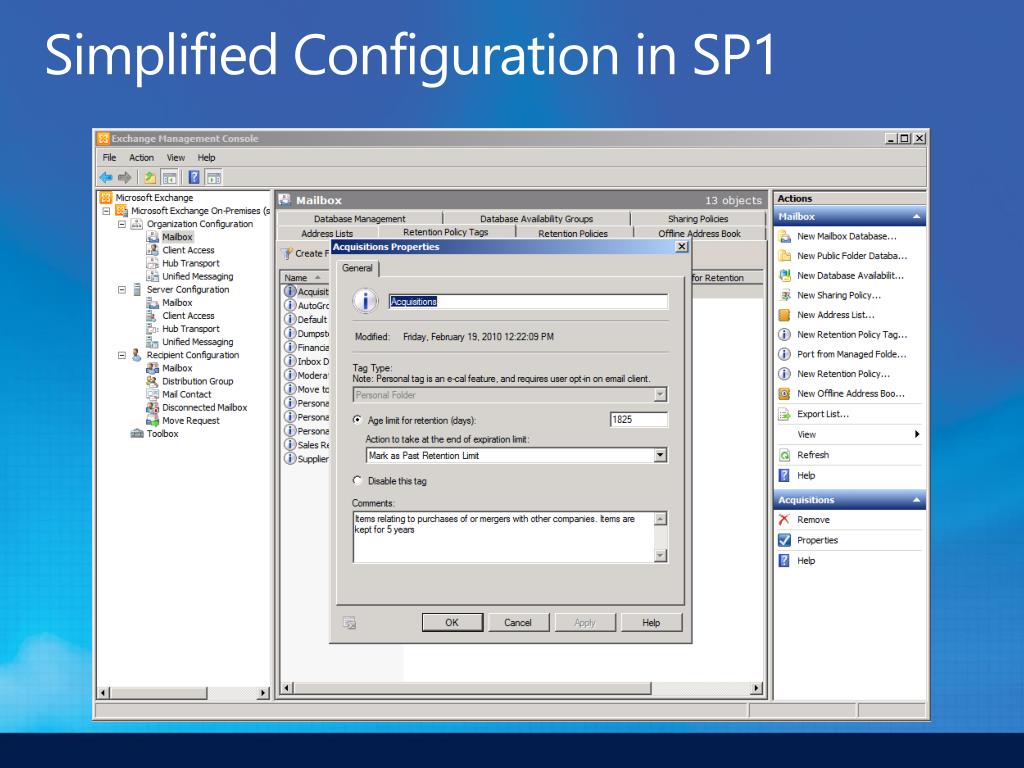1024x768 pixels.
Task: Click the red Remove X icon
Action: 785,520
